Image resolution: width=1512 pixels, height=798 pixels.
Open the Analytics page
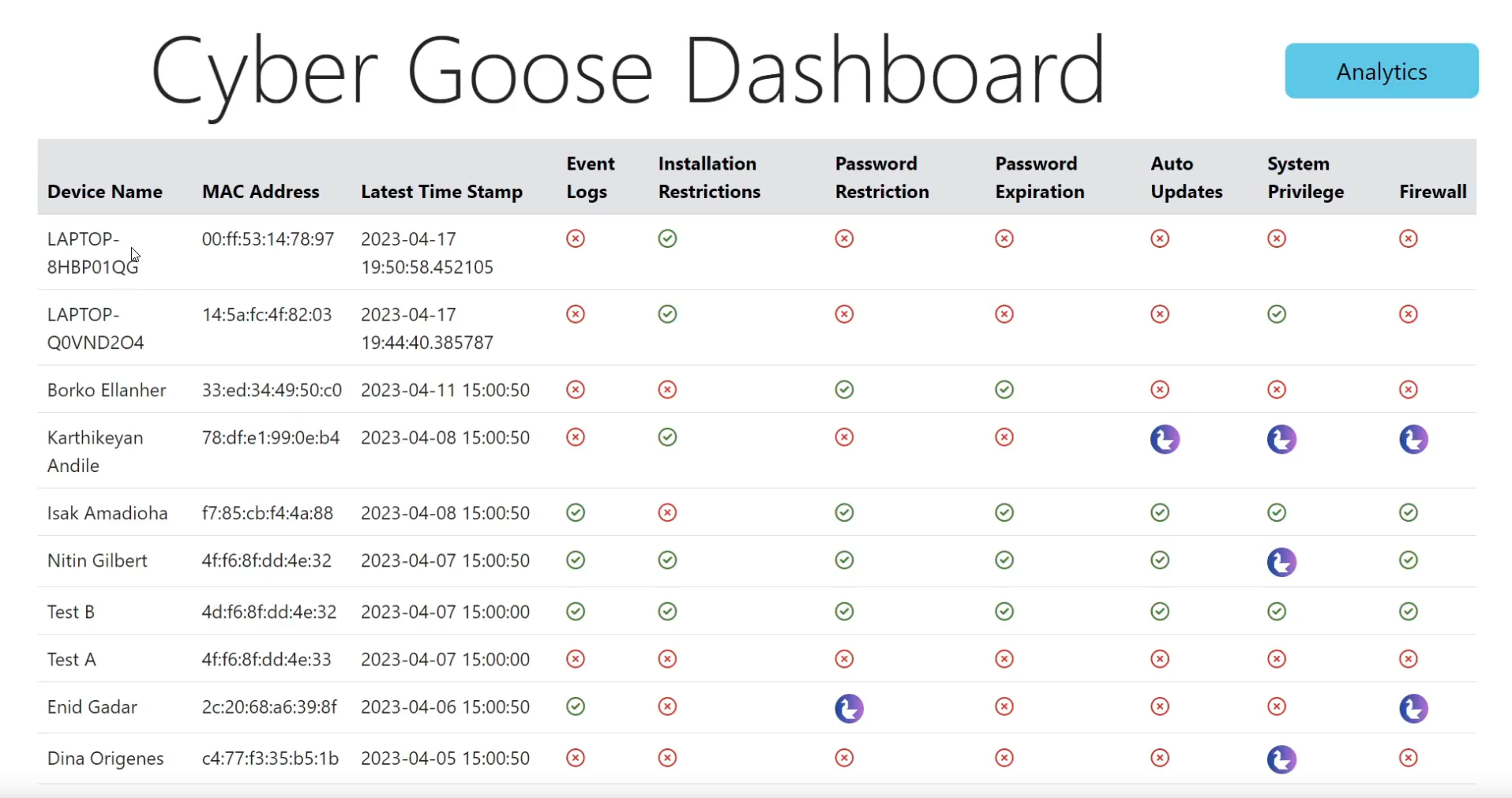pos(1382,71)
